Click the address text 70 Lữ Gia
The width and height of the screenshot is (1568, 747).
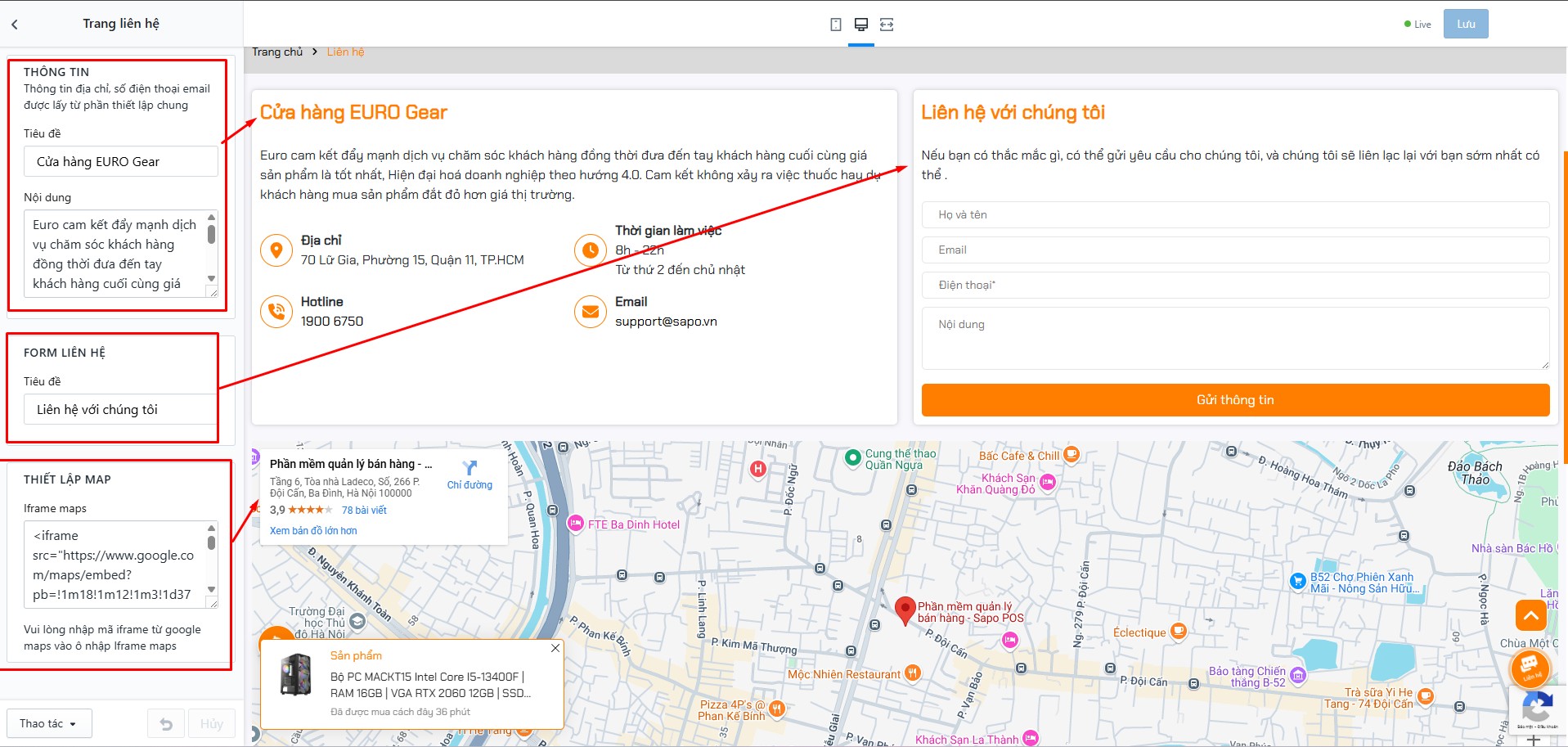tap(412, 259)
